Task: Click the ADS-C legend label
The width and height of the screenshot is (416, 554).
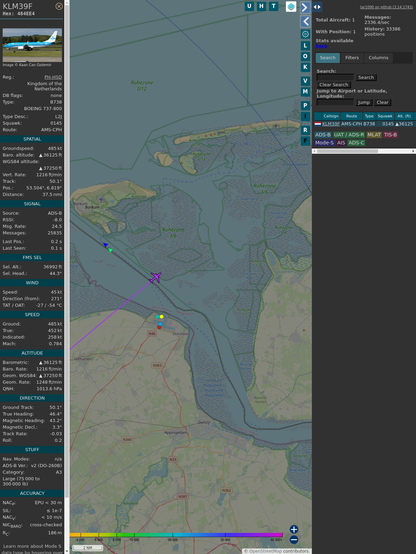Action: click(x=356, y=143)
